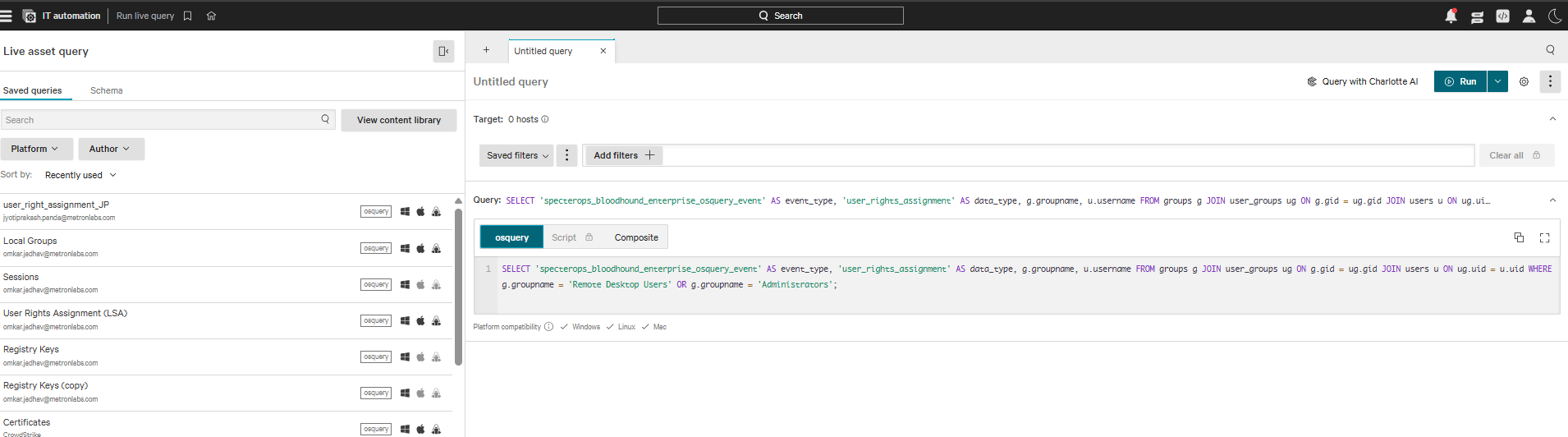Viewport: 1568px width, 437px height.
Task: Open the Run button dropdown arrow
Action: [1497, 81]
